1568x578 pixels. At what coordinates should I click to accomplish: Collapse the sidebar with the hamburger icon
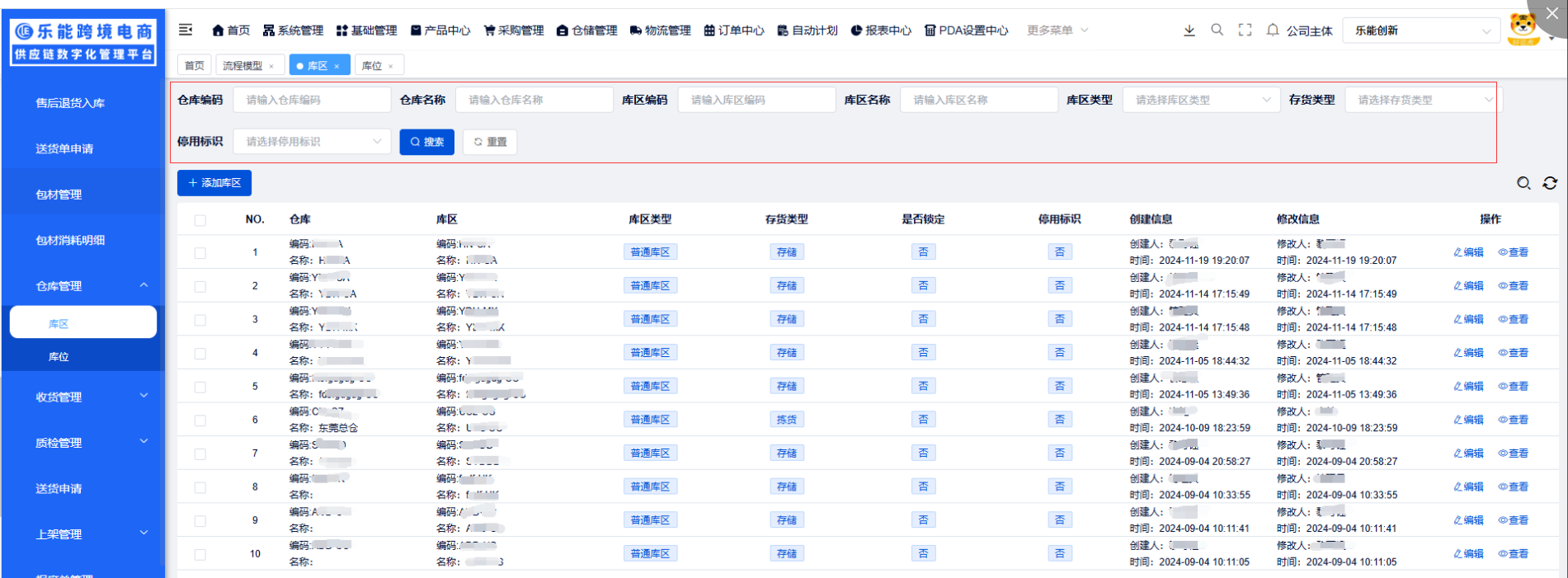coord(186,30)
